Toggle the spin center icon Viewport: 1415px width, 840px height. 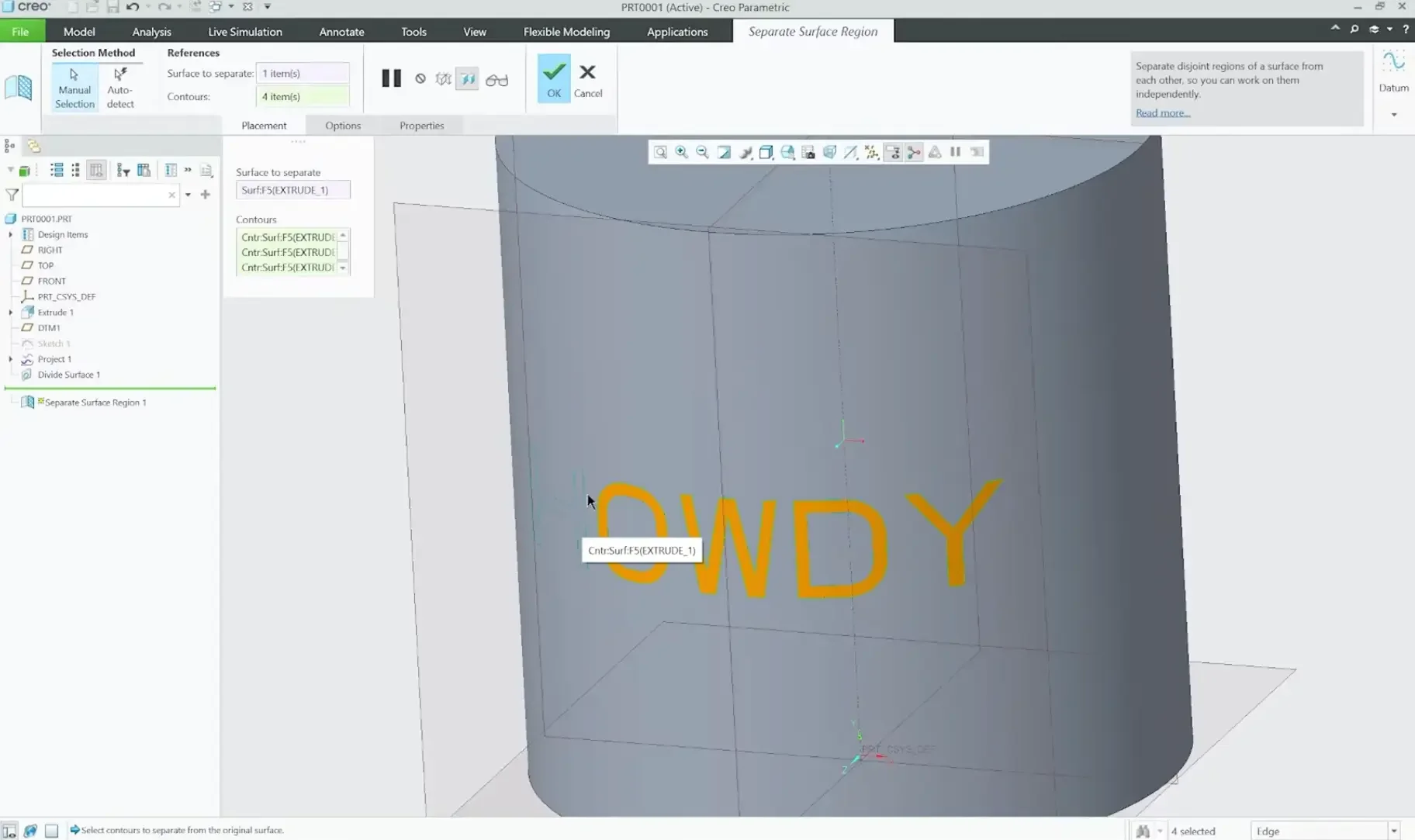point(914,152)
